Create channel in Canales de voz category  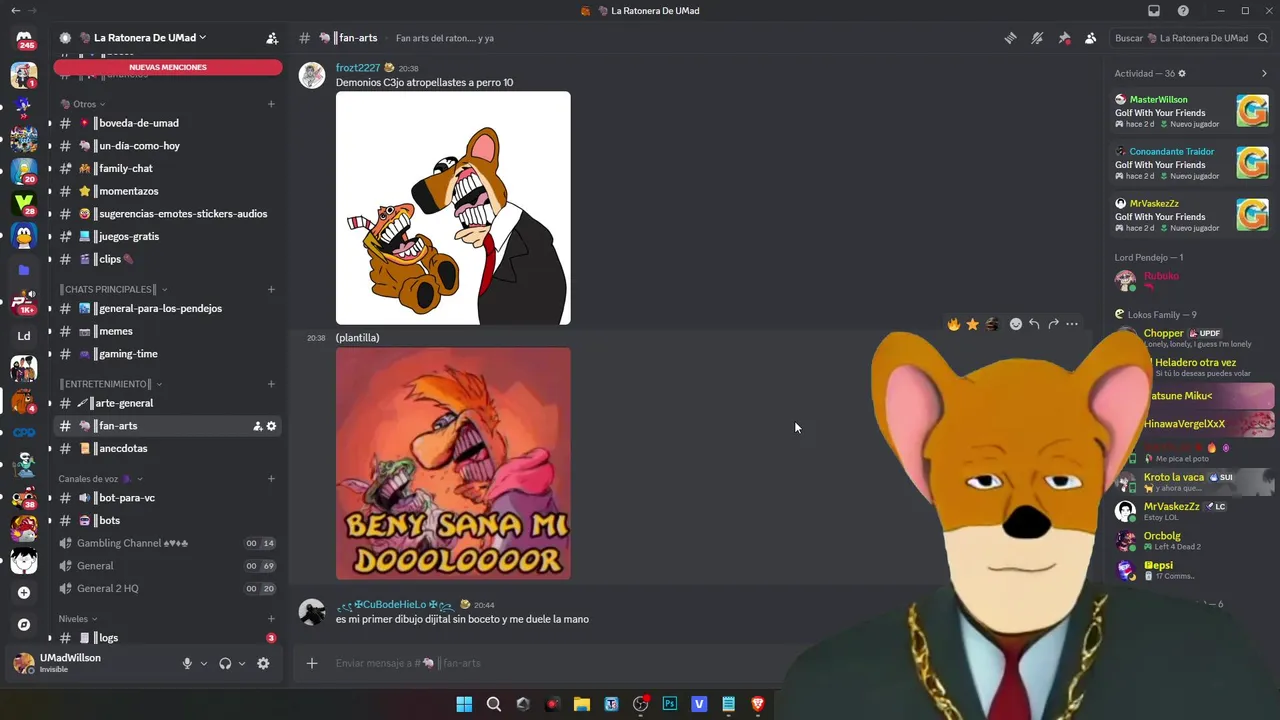(271, 479)
